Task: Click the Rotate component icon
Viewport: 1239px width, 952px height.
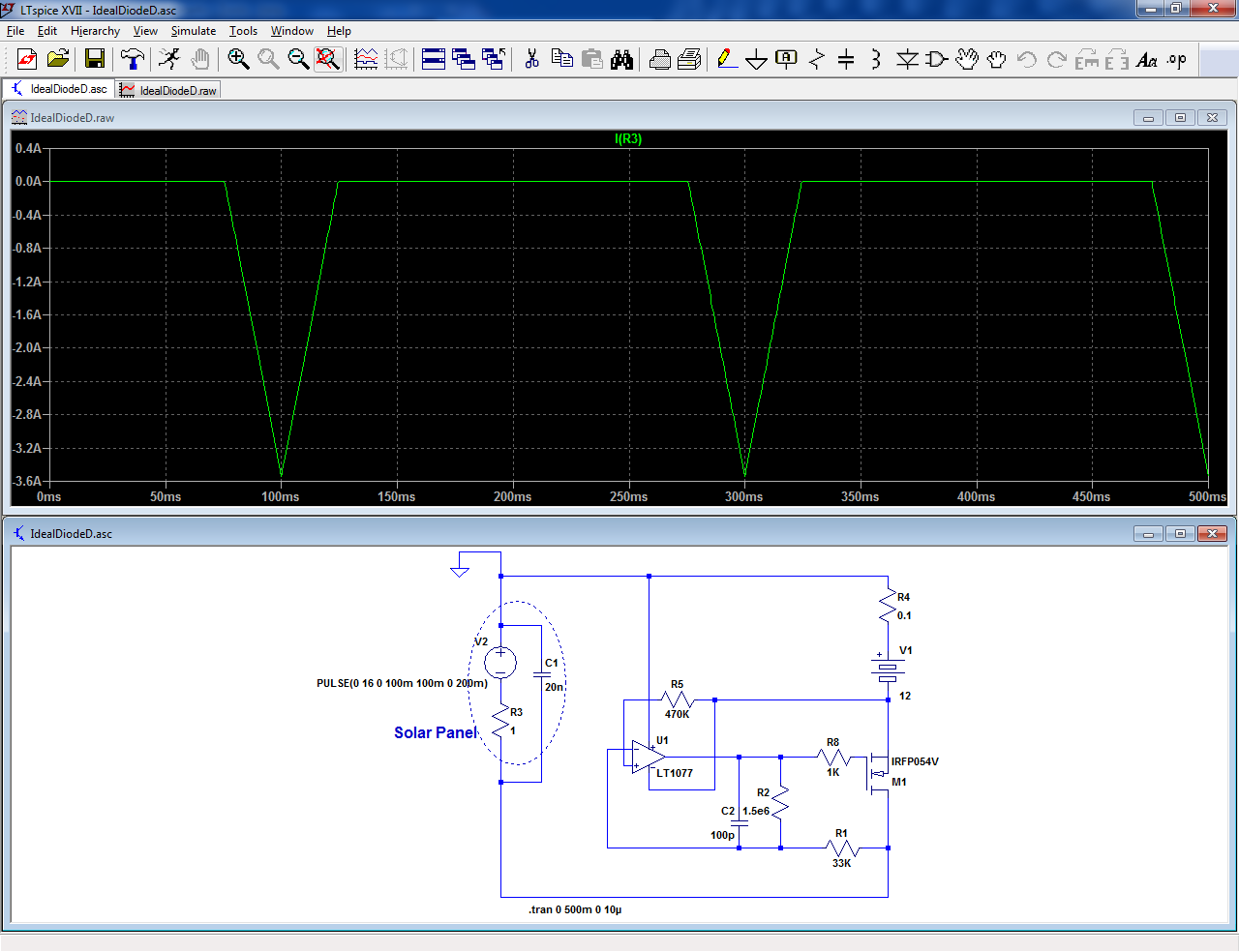Action: 1087,60
